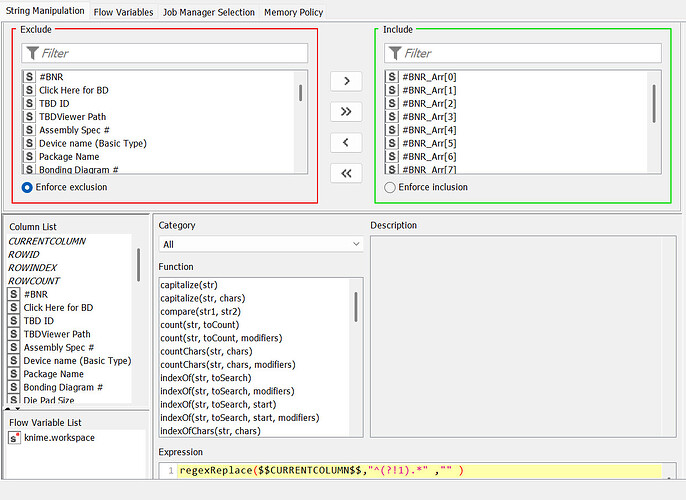Open the Job Manager Selection tab

pos(208,12)
